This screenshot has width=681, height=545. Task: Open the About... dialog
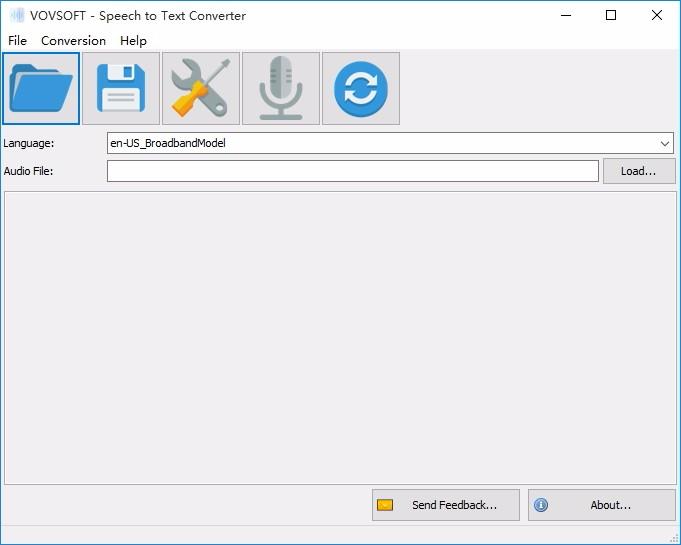(x=602, y=505)
